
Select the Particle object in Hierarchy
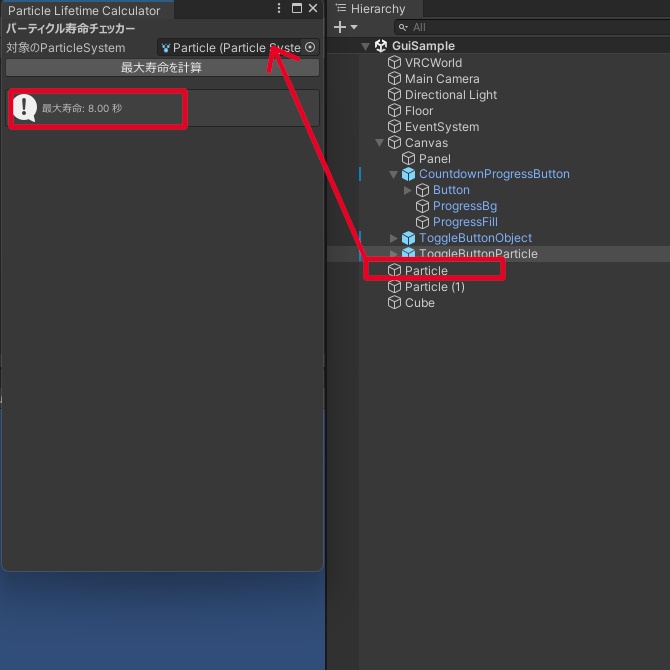pyautogui.click(x=426, y=270)
